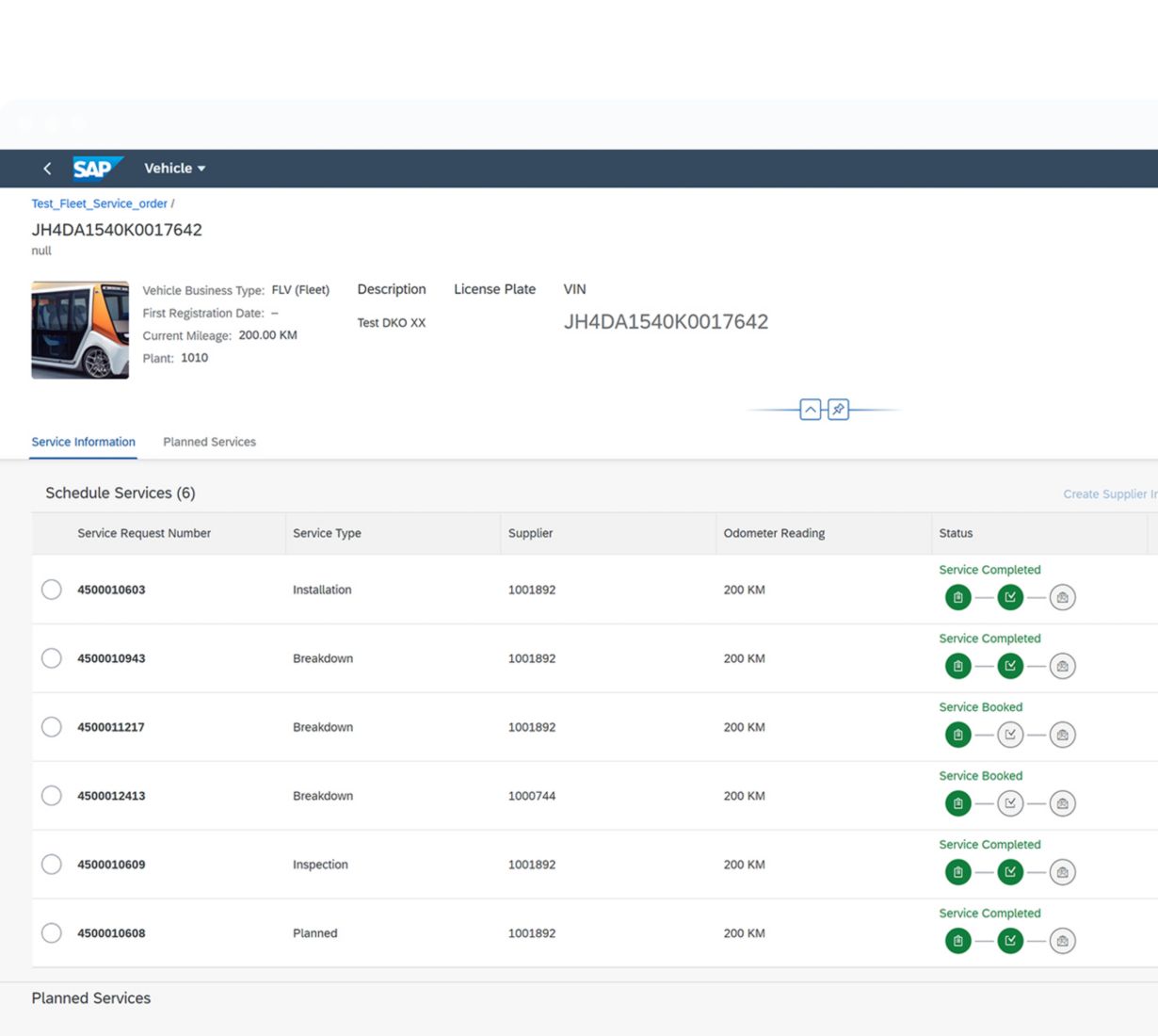
Task: Click the SAP logo icon
Action: (97, 169)
